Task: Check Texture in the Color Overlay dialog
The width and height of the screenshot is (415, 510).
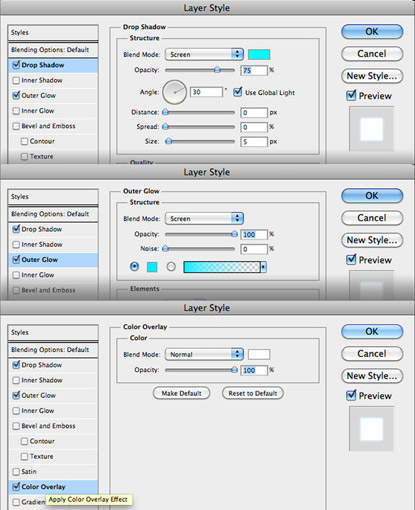Action: click(x=24, y=457)
